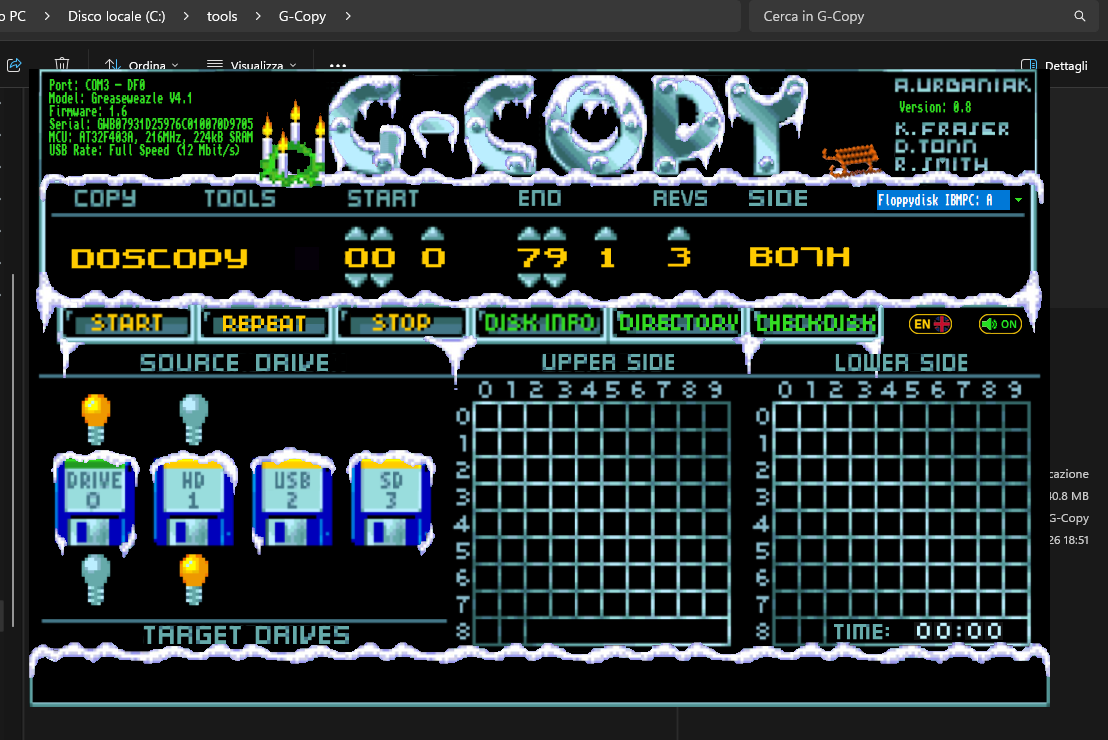Click the Cerca in G-Copy search field

(910, 16)
